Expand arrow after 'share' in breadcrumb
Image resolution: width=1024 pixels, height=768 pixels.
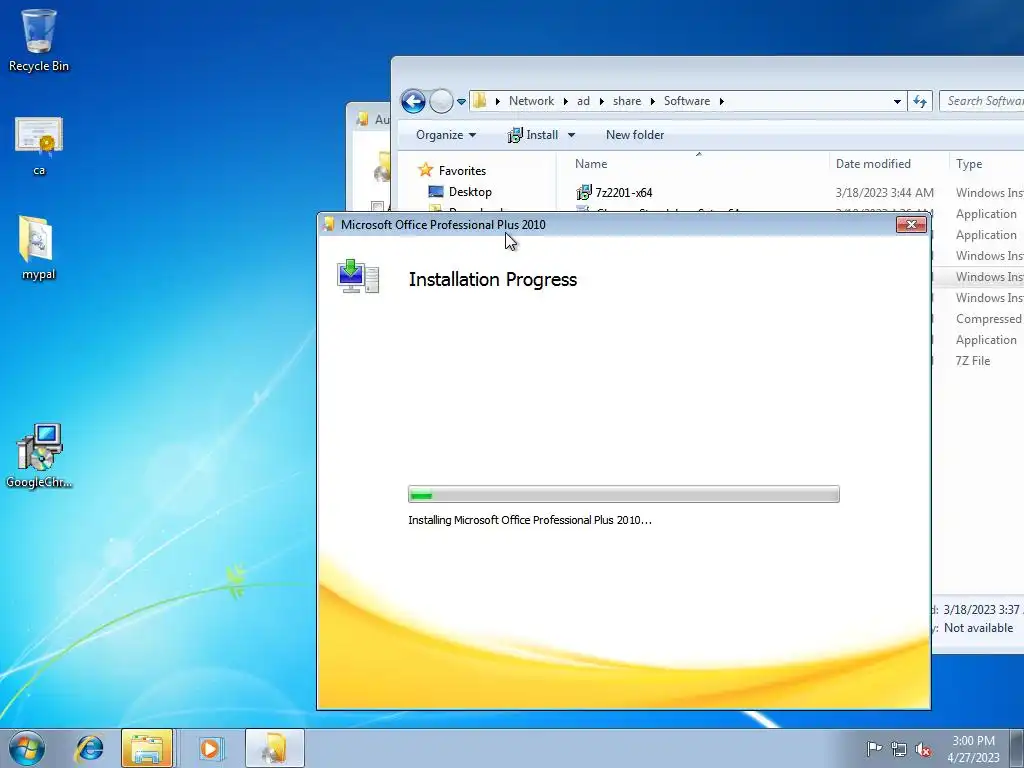[x=652, y=101]
